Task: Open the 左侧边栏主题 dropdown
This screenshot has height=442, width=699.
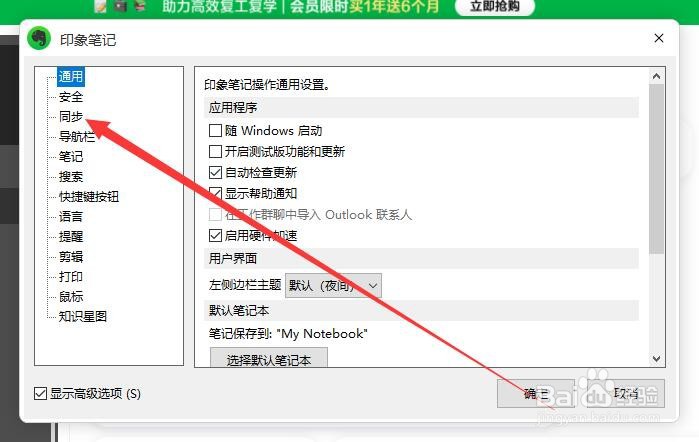Action: tap(333, 285)
